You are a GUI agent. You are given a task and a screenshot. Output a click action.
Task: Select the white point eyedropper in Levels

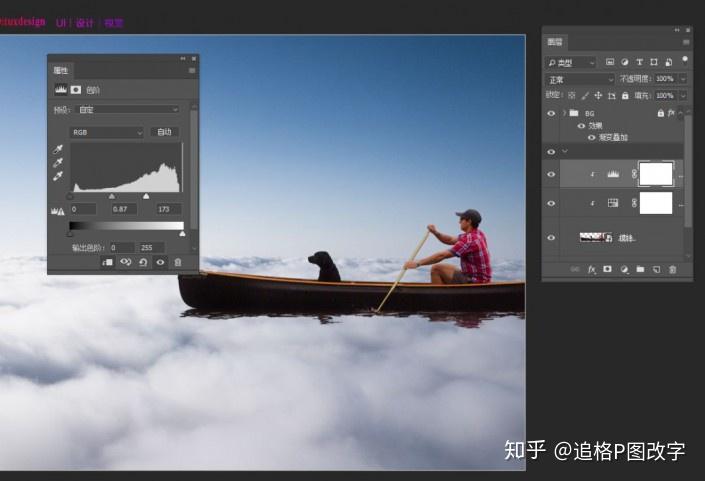[x=58, y=176]
